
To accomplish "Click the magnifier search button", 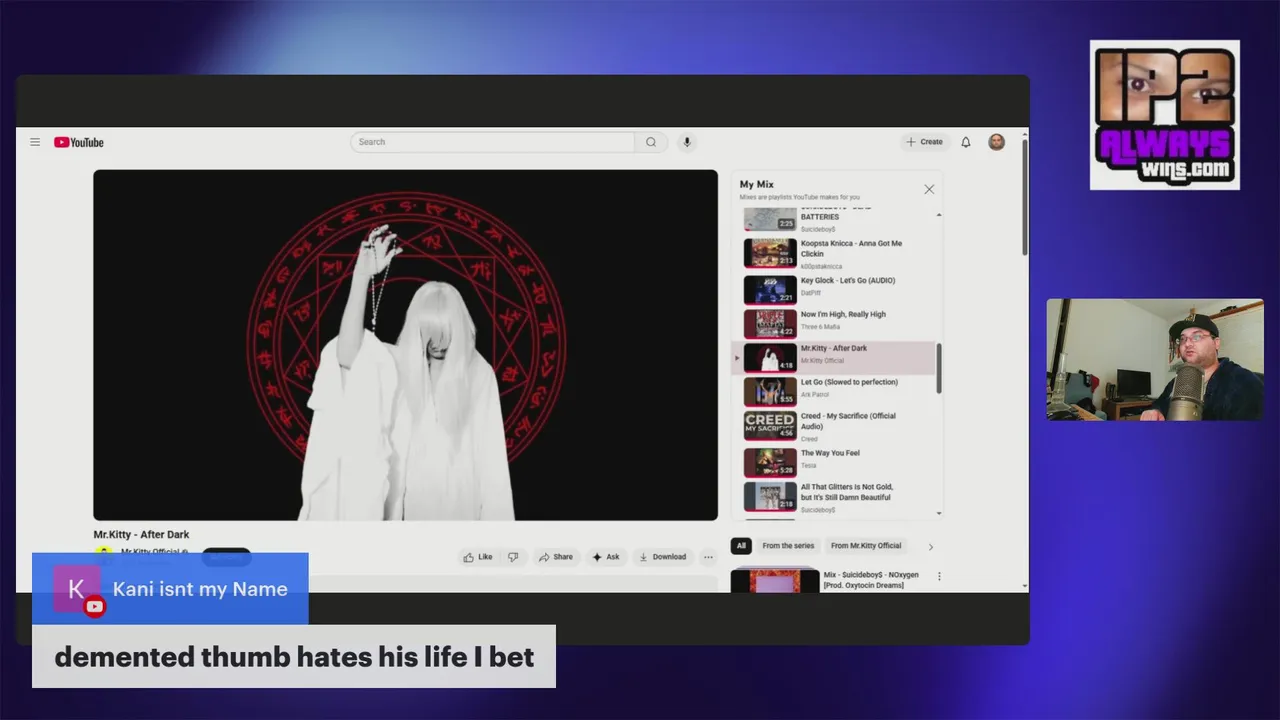I will [x=651, y=142].
